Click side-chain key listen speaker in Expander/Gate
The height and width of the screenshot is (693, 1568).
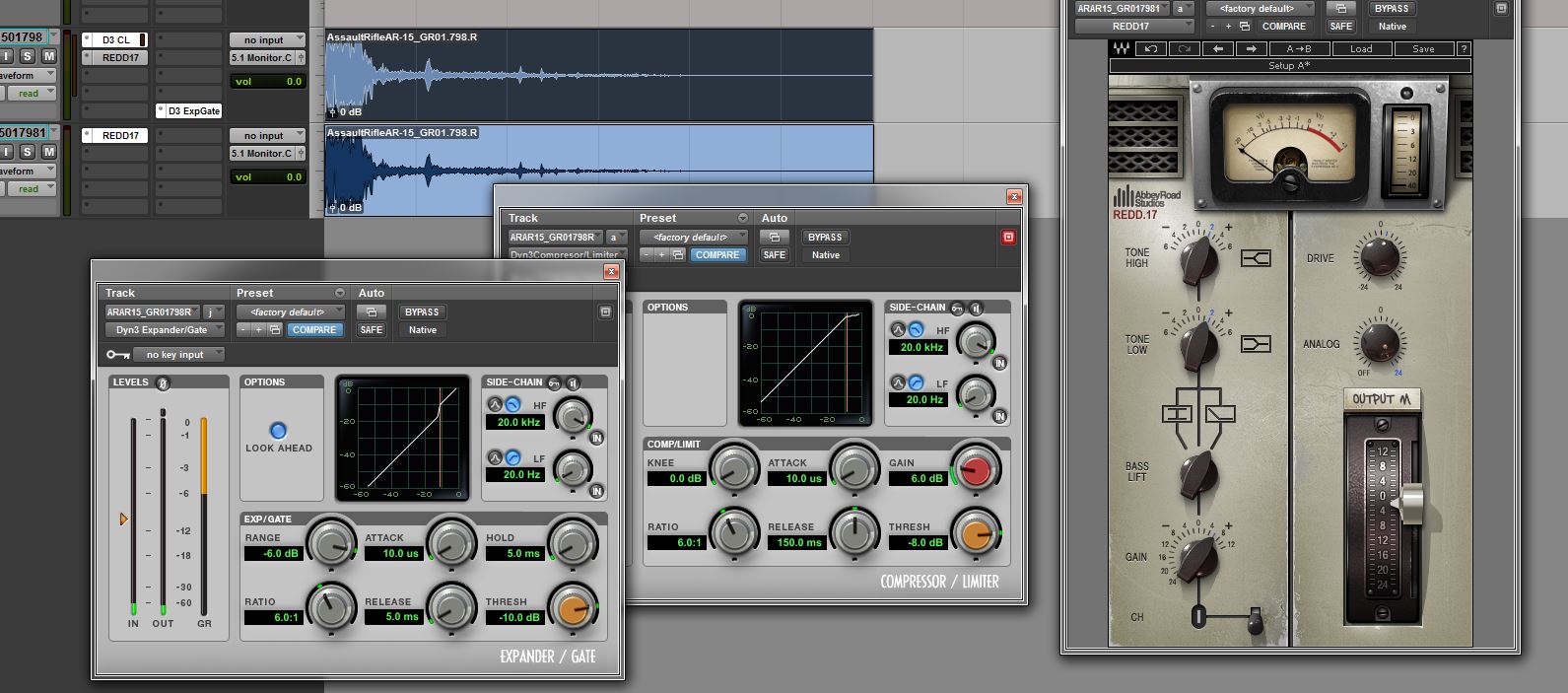[x=574, y=382]
